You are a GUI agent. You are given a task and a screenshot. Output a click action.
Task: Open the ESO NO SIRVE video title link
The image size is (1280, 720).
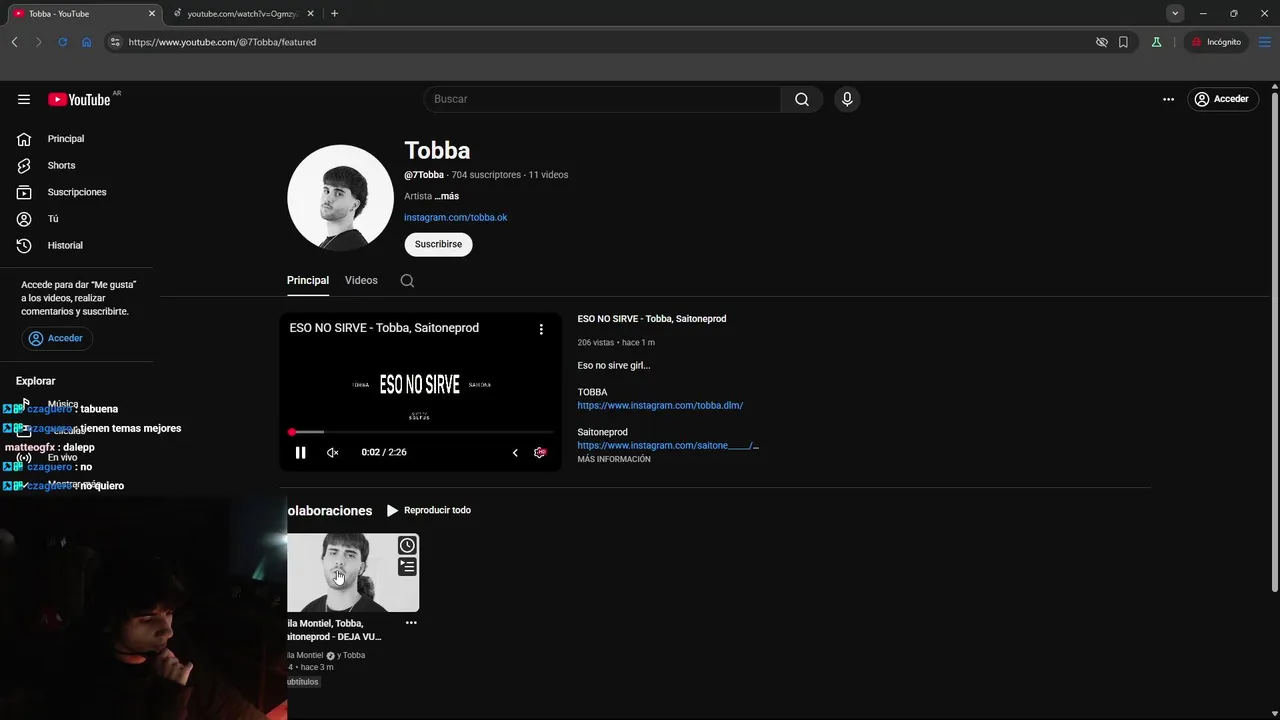click(652, 319)
